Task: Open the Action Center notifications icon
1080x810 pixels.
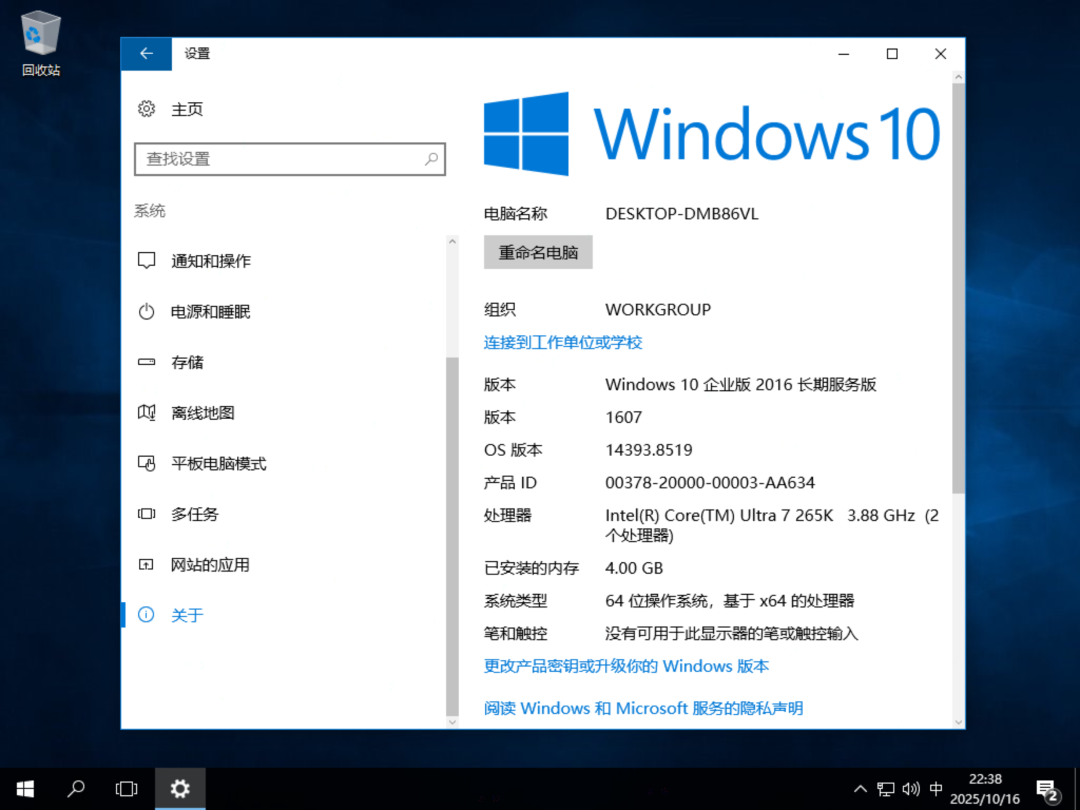Action: 1047,790
